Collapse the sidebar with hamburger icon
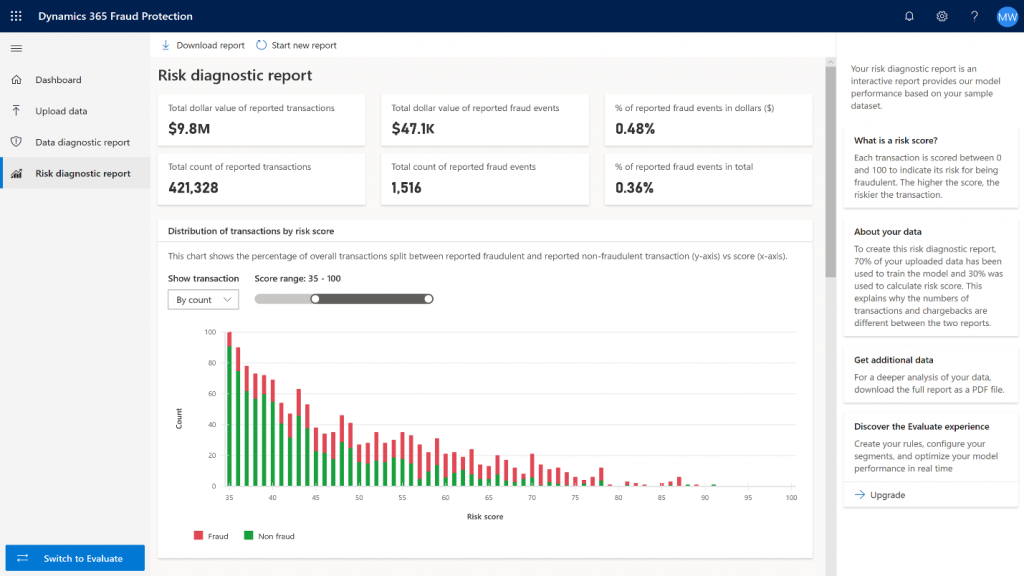The height and width of the screenshot is (576, 1024). click(x=16, y=48)
